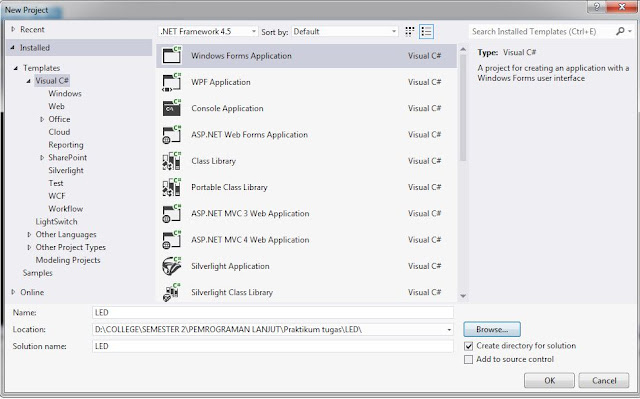This screenshot has width=640, height=399.
Task: Collapse the Visual C# tree node
Action: (29, 81)
